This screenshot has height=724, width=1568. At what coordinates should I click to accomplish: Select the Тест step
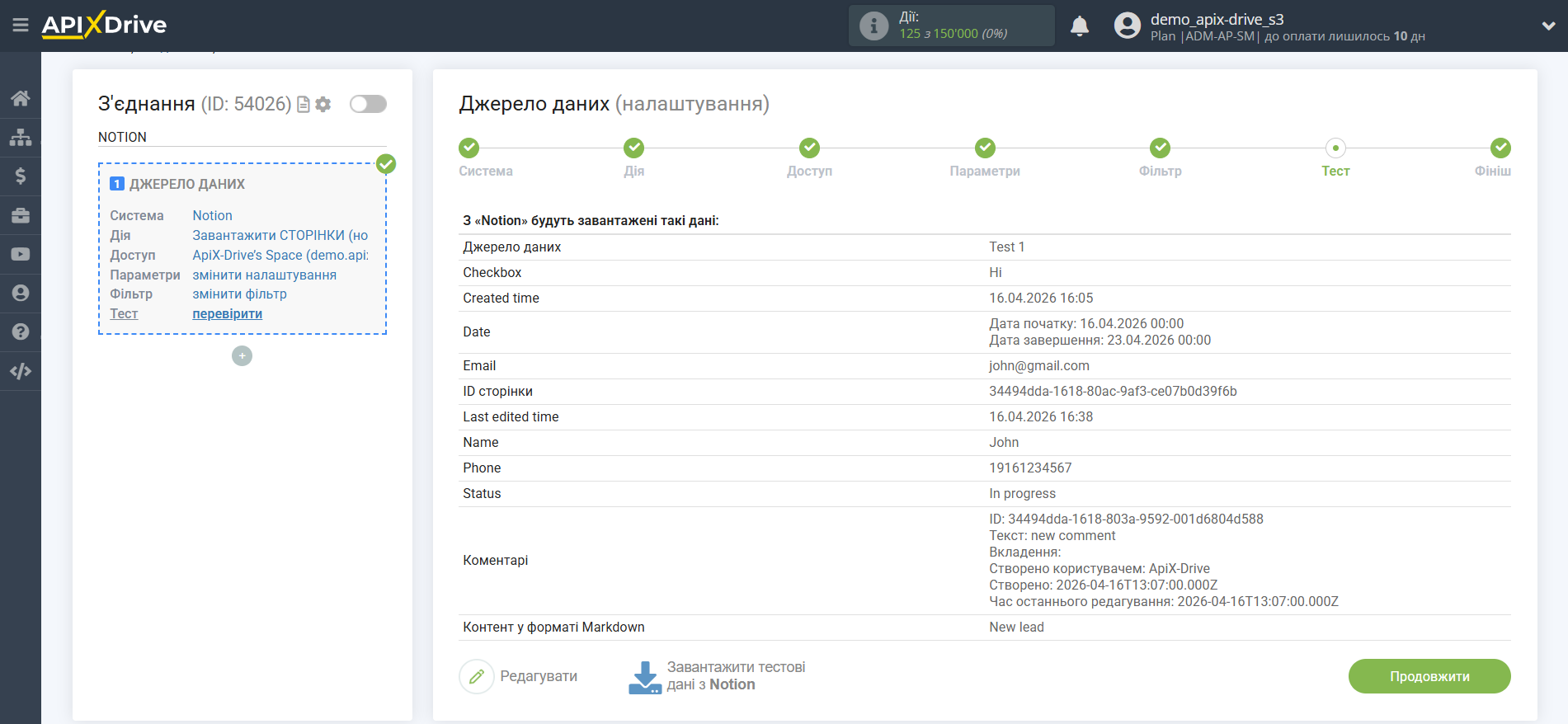(1335, 148)
